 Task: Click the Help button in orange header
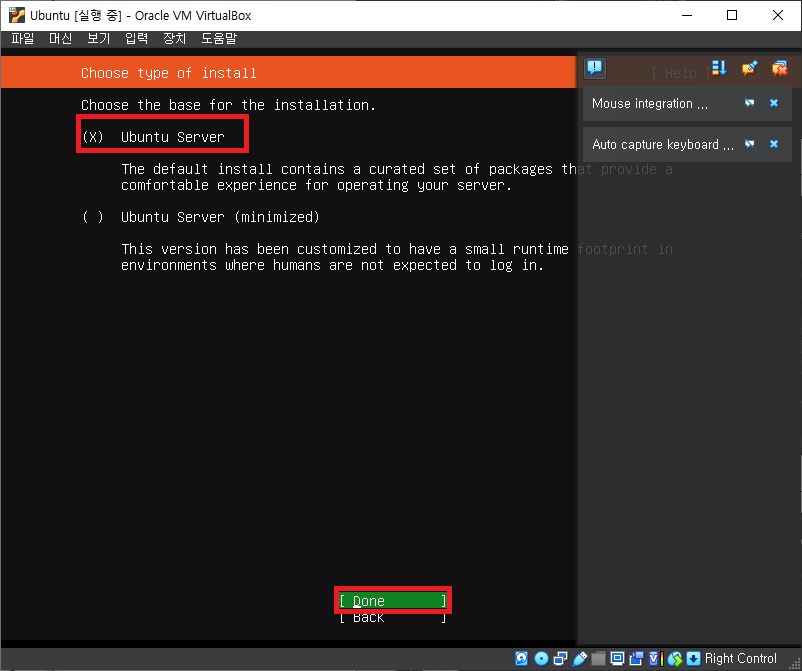pyautogui.click(x=680, y=73)
